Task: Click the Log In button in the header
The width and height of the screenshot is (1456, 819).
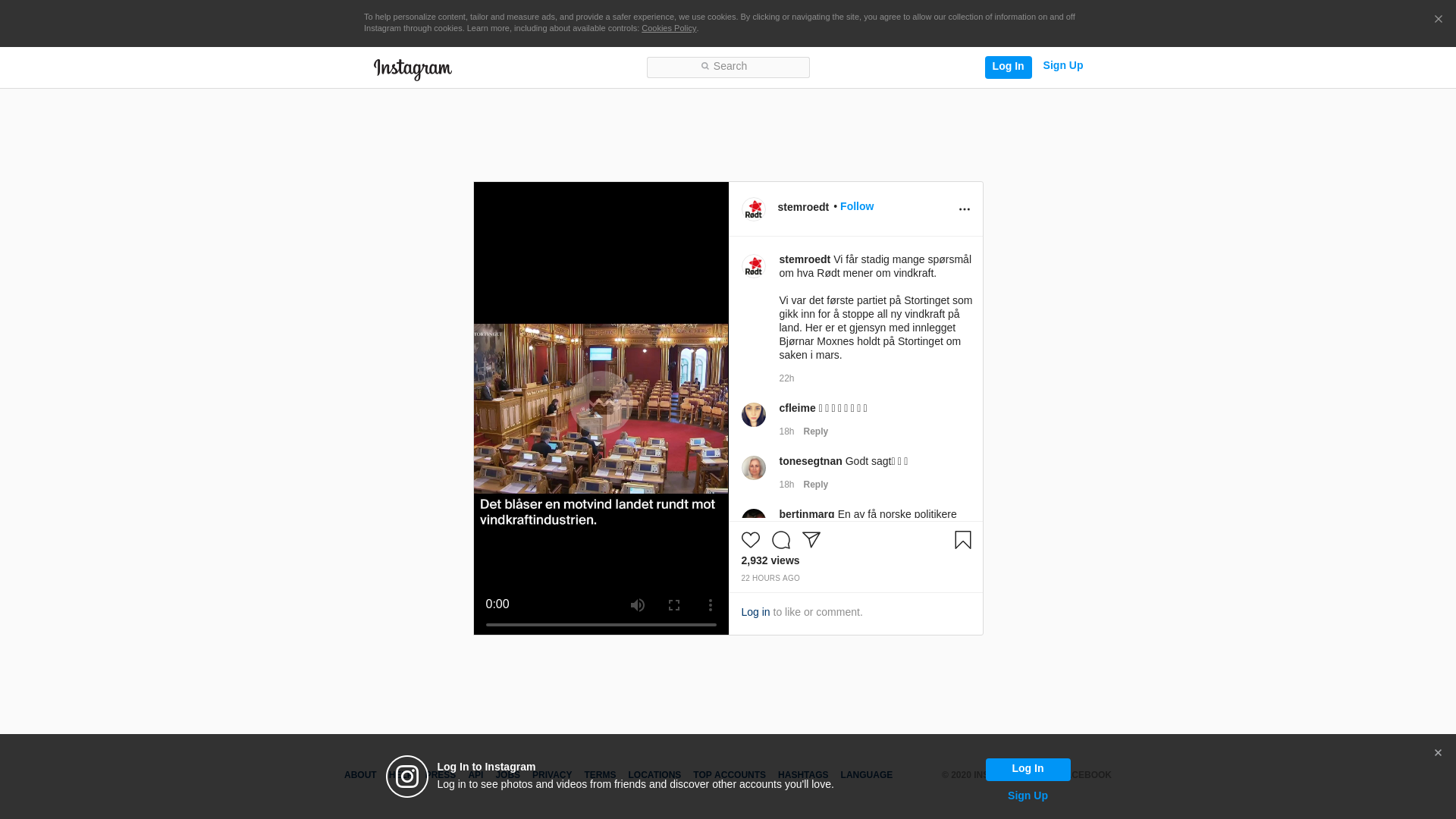Action: 1008,67
